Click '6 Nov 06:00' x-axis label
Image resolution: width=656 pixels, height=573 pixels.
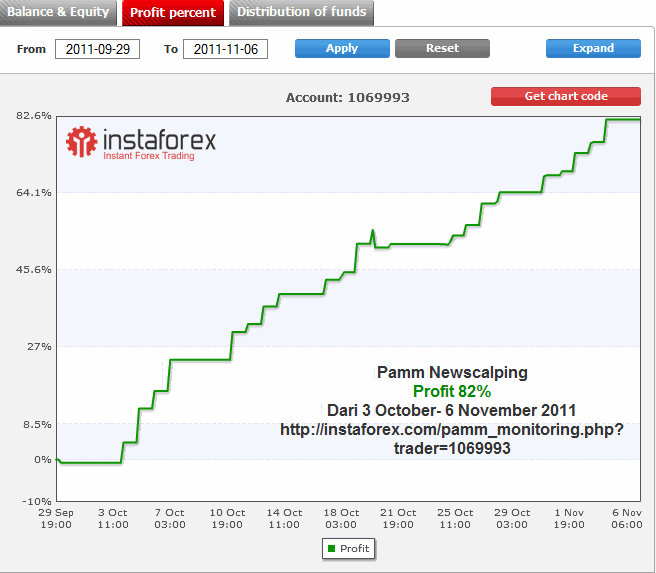pos(627,518)
